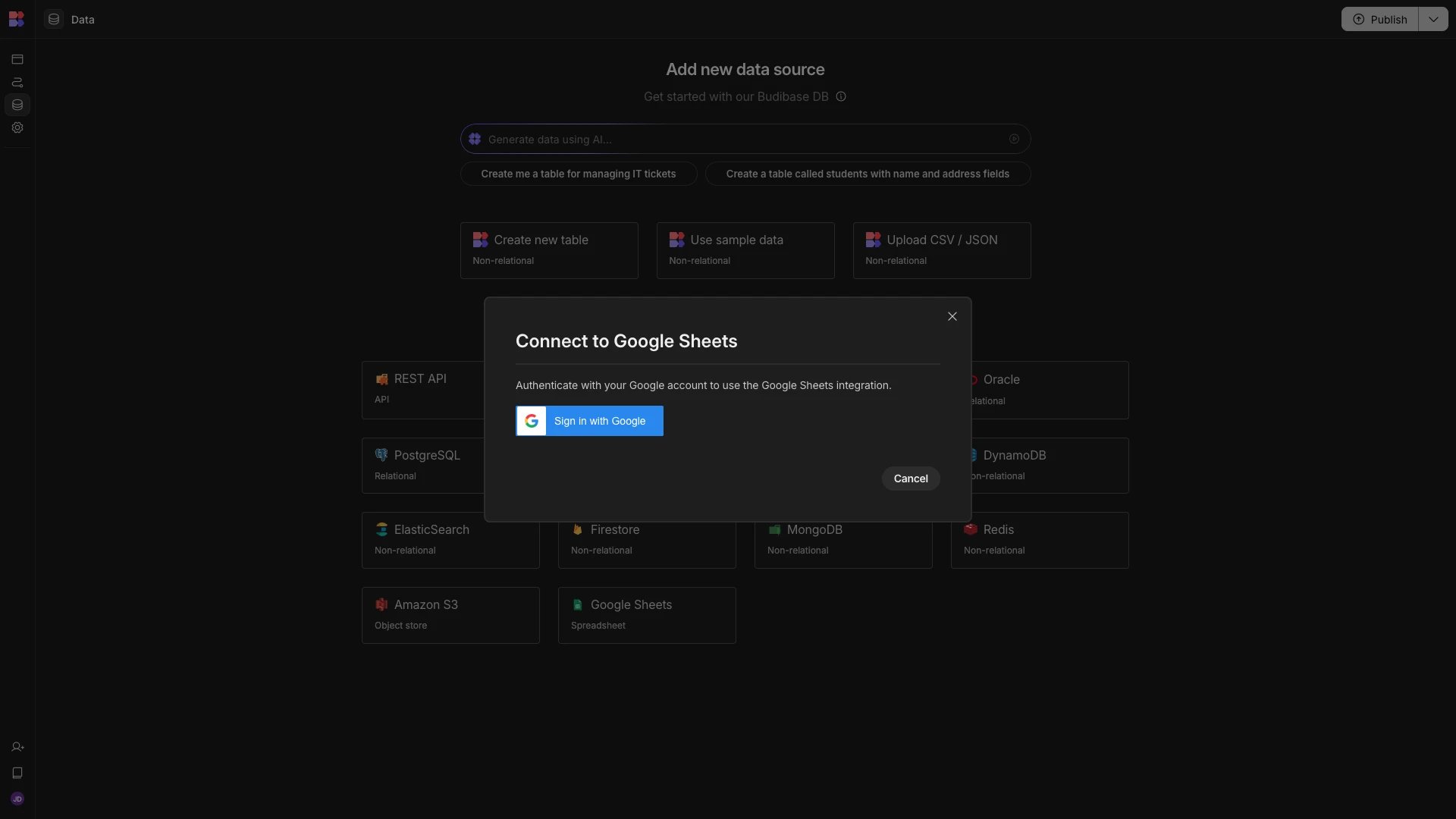Viewport: 1456px width, 819px height.
Task: Select the Data database icon in sidebar
Action: point(17,105)
